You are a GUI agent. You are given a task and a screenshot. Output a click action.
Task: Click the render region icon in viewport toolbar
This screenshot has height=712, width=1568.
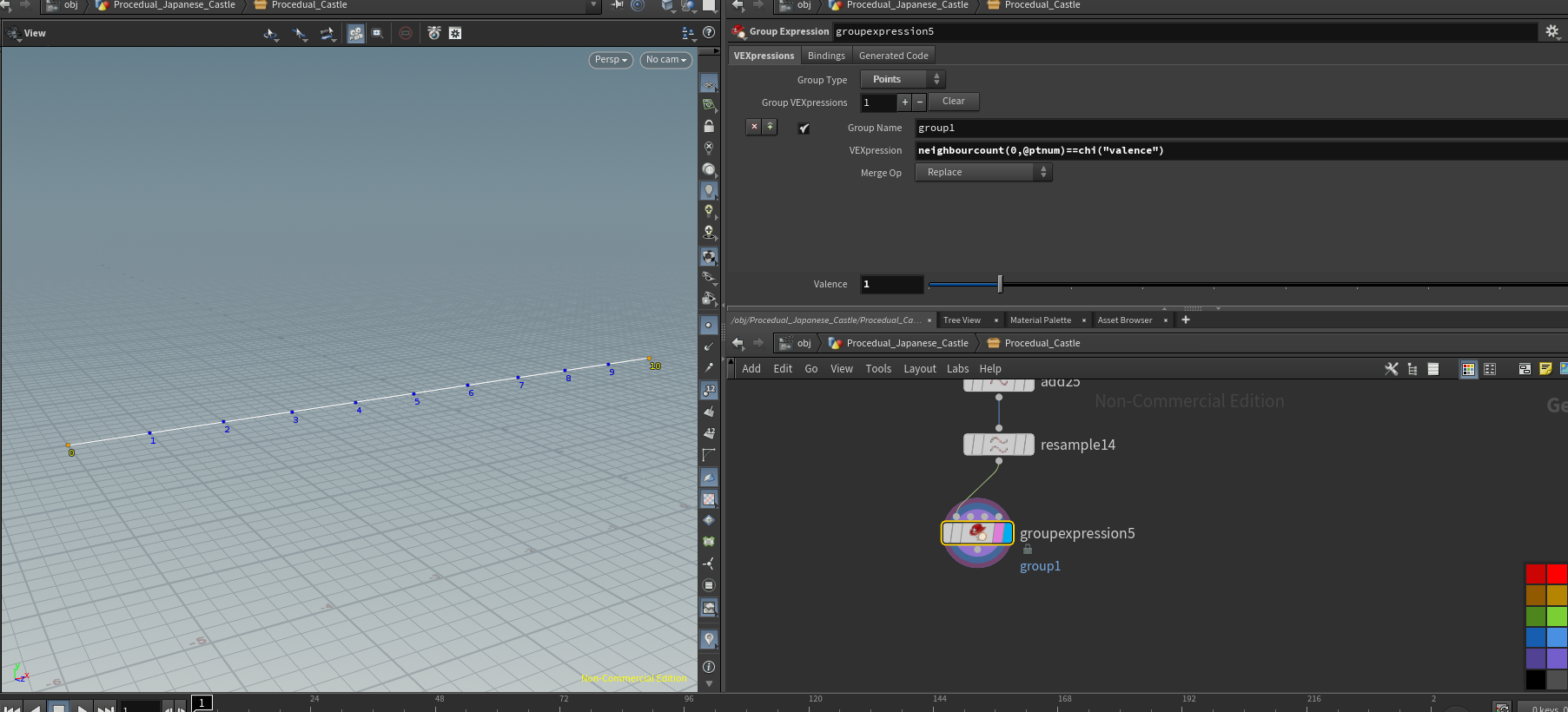point(377,33)
